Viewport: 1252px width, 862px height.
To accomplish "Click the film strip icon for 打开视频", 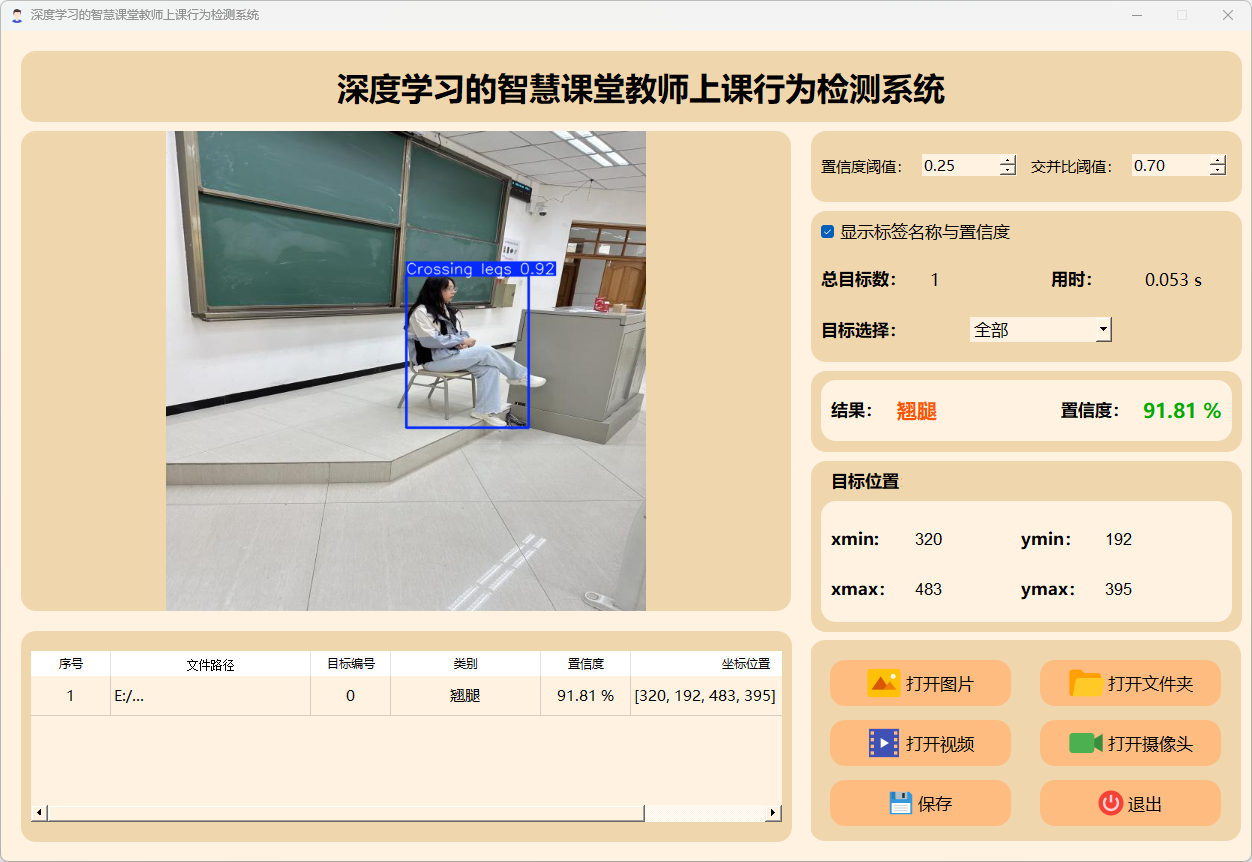I will (883, 743).
